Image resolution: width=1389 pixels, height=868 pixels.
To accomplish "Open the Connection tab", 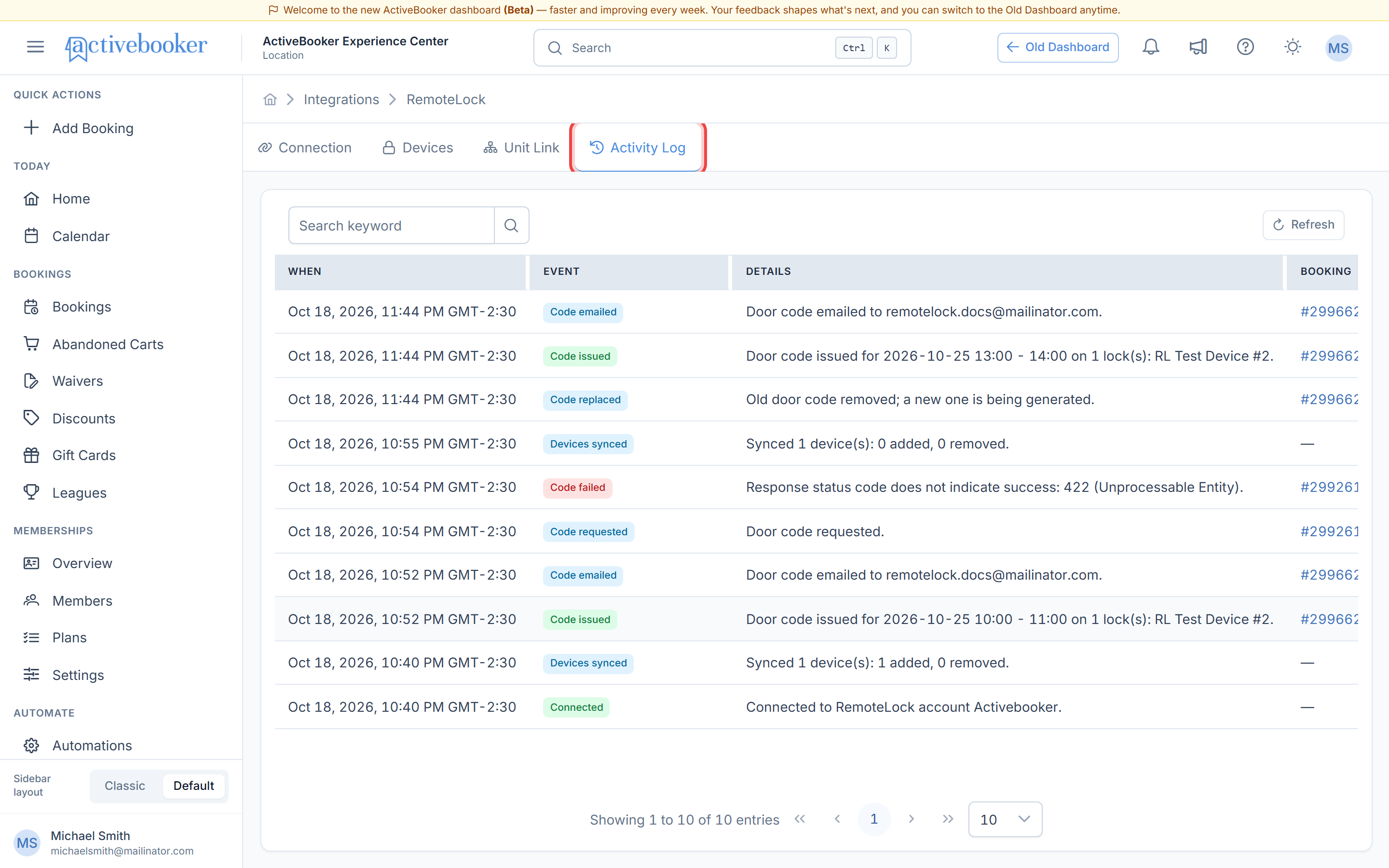I will coord(305,148).
